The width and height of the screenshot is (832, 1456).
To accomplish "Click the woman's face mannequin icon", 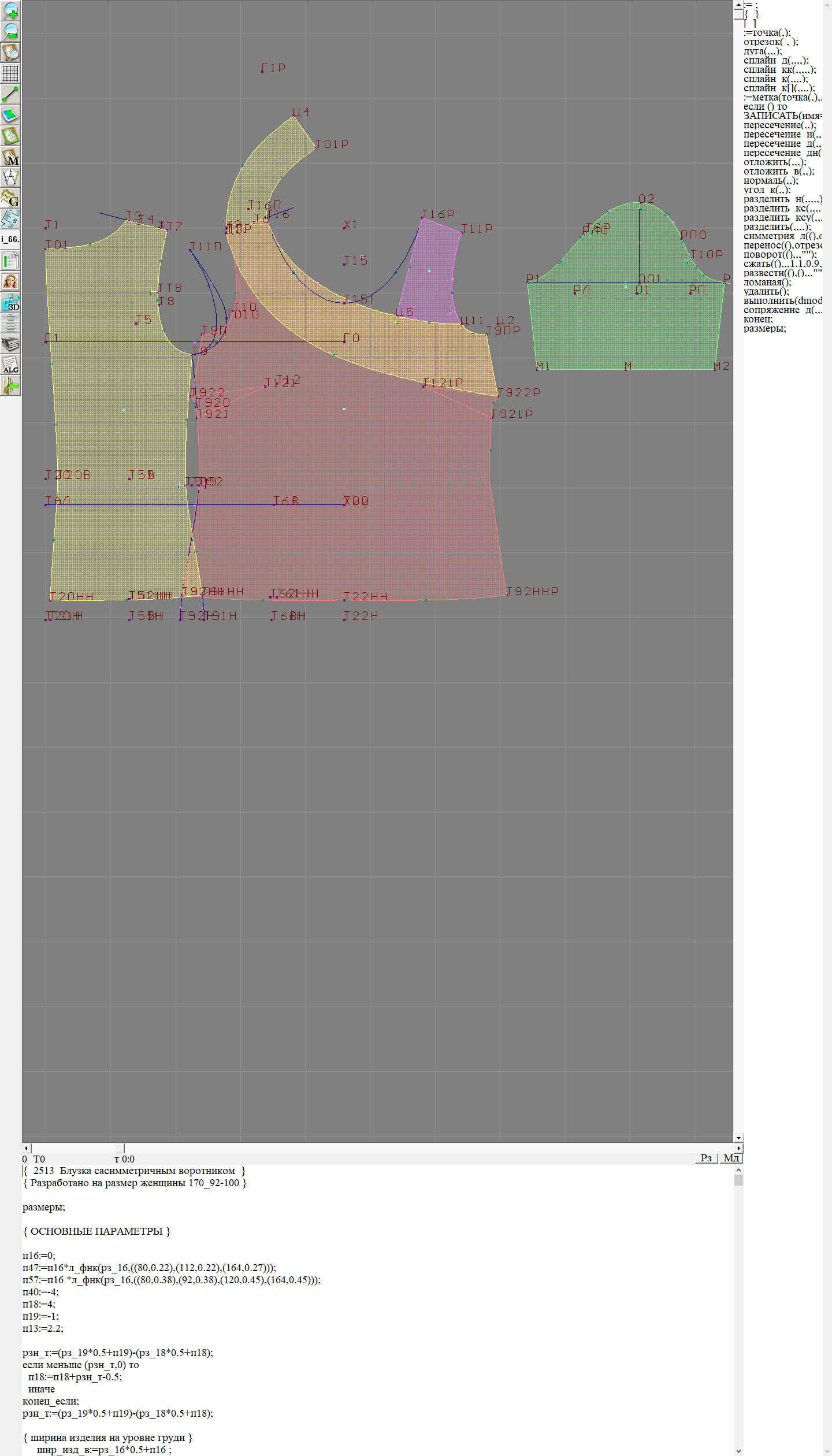I will pyautogui.click(x=10, y=281).
